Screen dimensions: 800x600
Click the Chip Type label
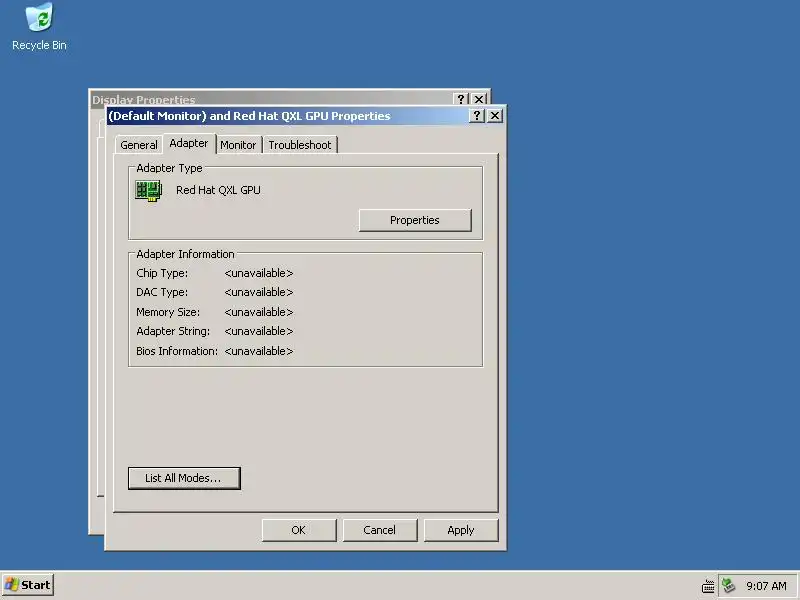coord(162,273)
